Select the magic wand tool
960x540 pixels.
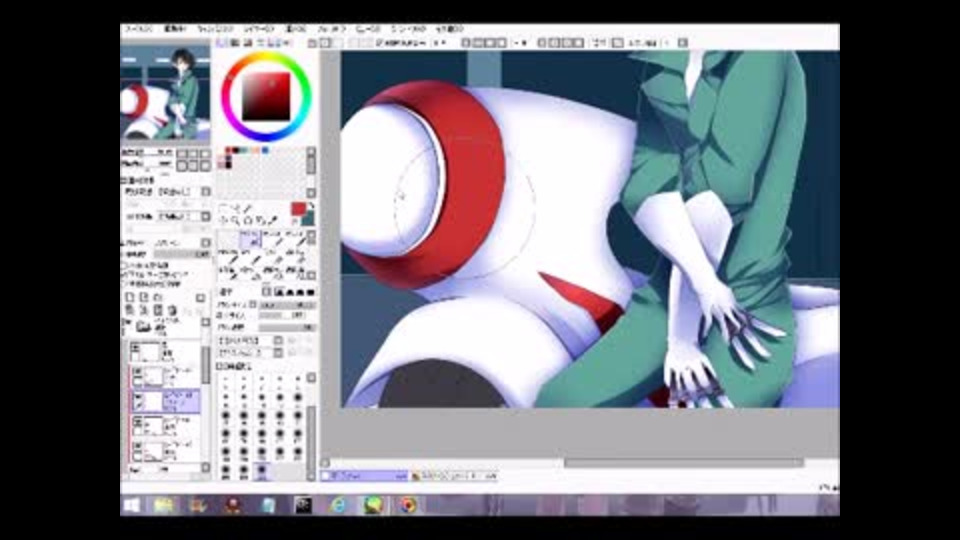click(247, 209)
